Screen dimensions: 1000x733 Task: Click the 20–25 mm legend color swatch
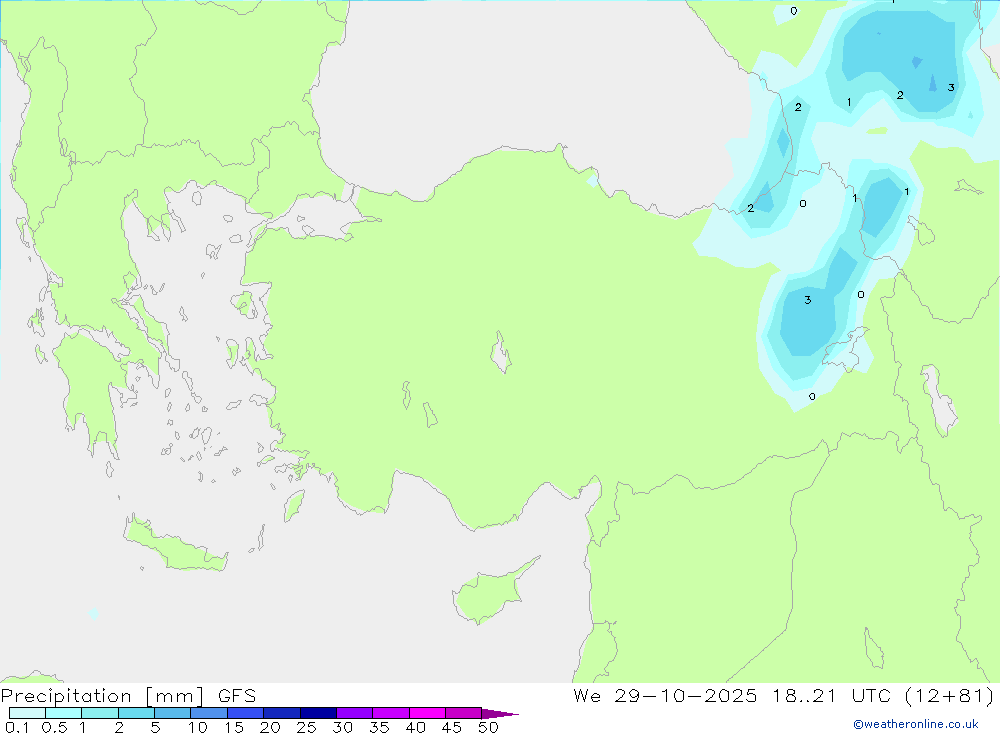[281, 713]
